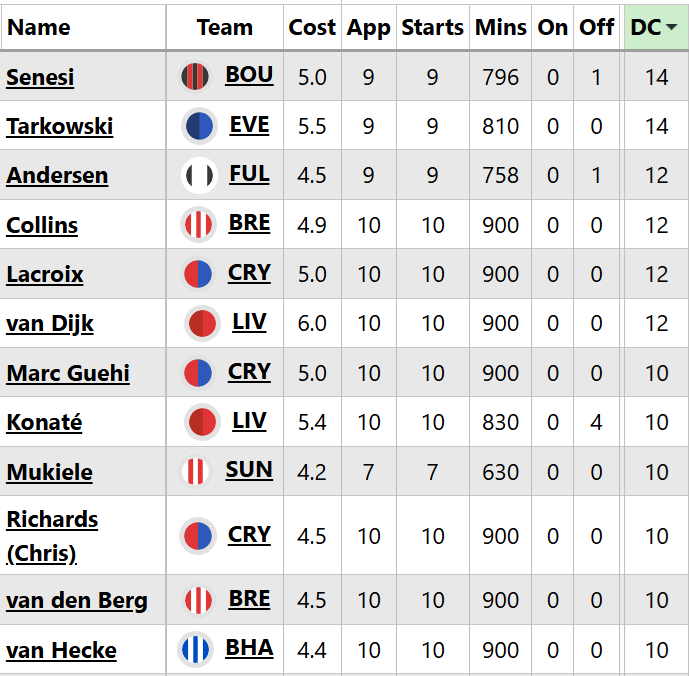
Task: Click the Sunderland badge icon beside Mukiele
Action: tap(196, 471)
